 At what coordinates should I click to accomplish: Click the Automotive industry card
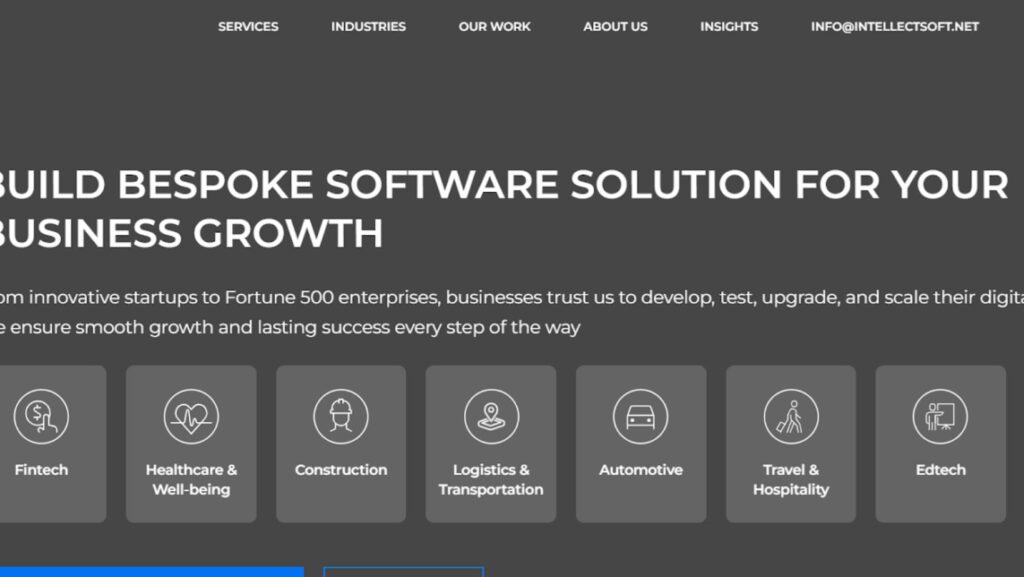(x=641, y=444)
